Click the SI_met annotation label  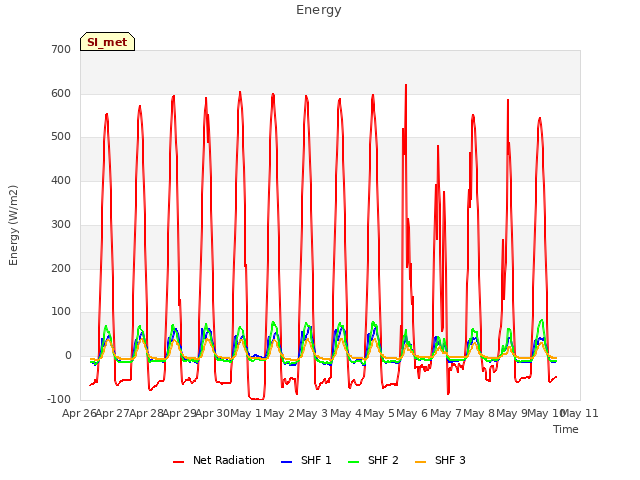[x=107, y=42]
